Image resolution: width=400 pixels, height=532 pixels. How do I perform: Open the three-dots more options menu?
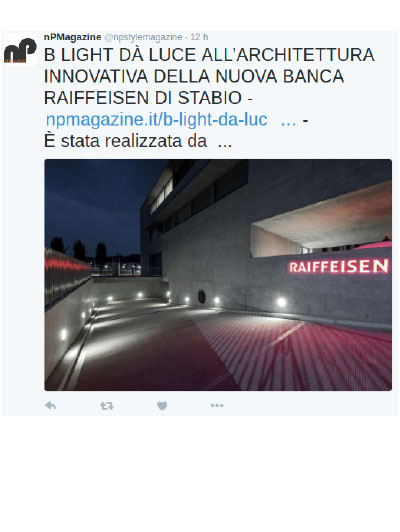click(217, 405)
